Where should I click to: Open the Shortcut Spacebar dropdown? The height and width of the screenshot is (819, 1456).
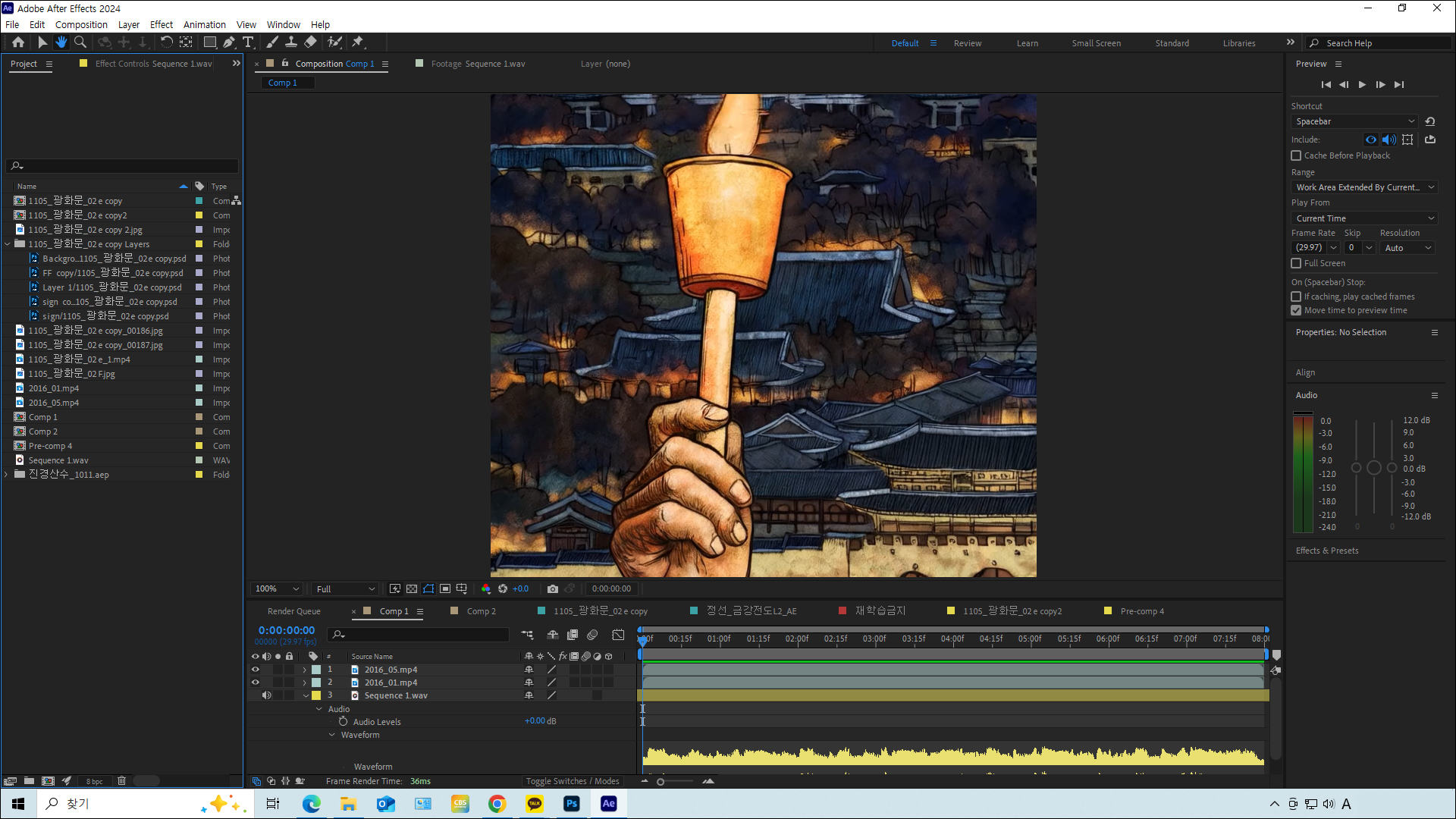pyautogui.click(x=1354, y=121)
